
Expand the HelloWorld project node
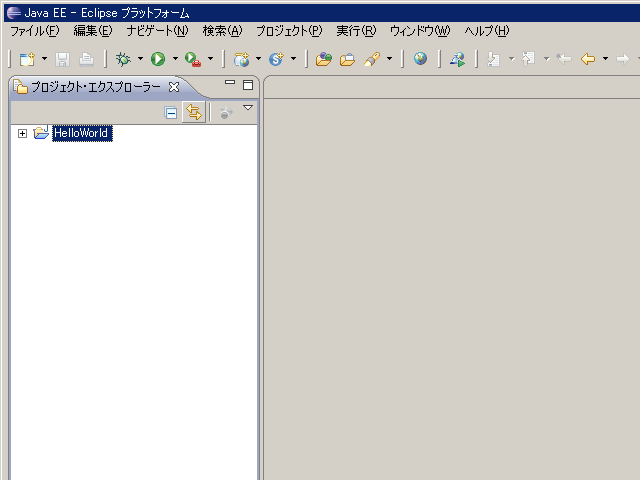22,133
